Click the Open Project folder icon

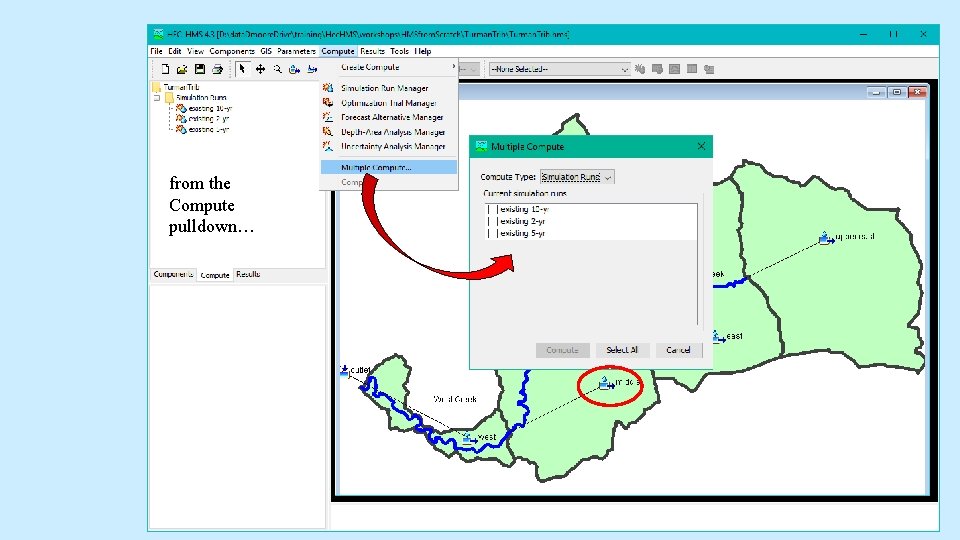[x=182, y=69]
